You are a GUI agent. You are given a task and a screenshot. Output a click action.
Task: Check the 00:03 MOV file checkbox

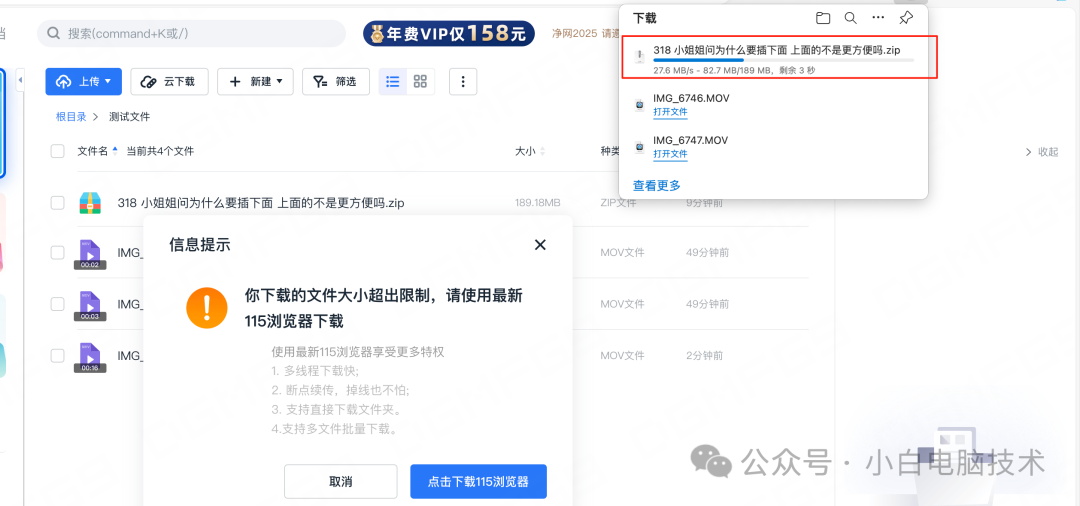pos(58,304)
